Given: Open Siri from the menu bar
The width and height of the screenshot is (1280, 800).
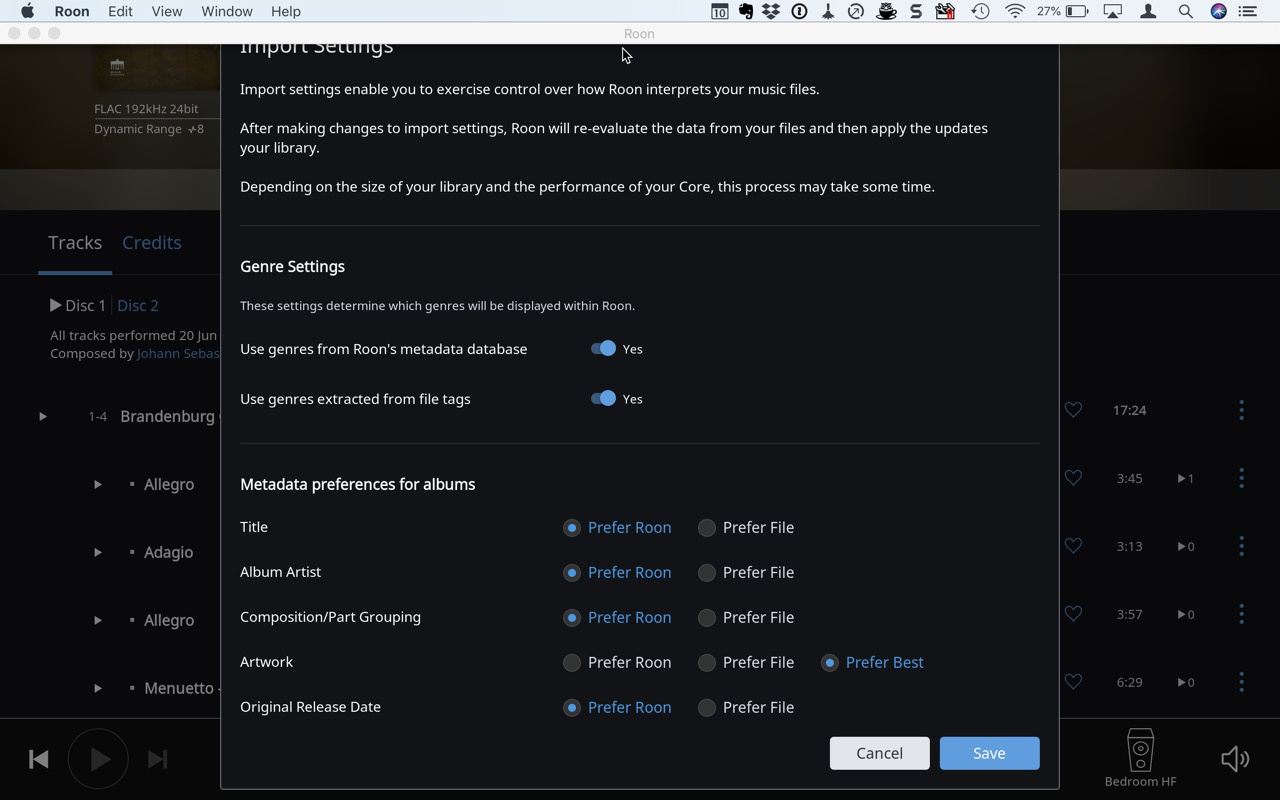Looking at the screenshot, I should tap(1218, 12).
